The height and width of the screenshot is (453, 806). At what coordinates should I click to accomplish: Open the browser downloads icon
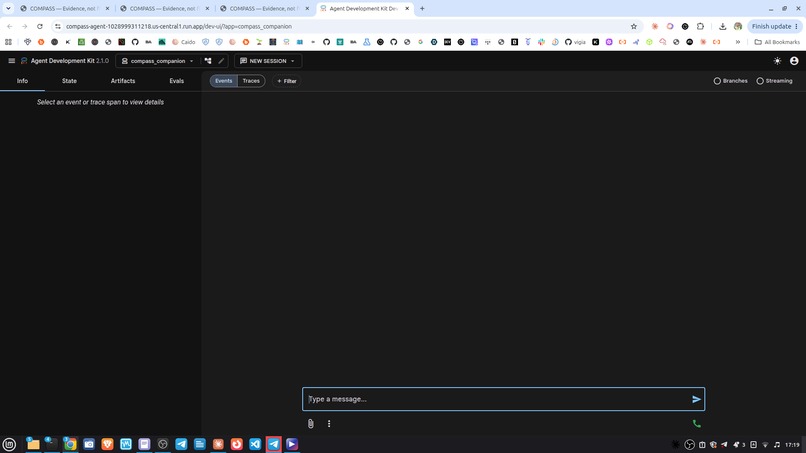click(722, 26)
